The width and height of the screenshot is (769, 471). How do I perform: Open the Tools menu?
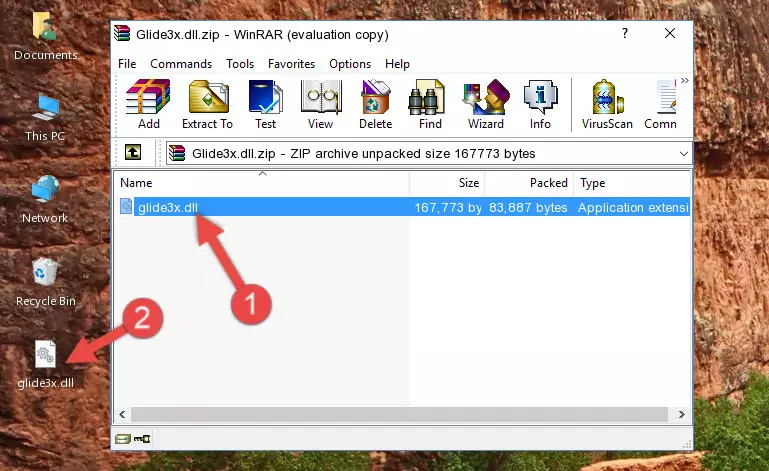pyautogui.click(x=240, y=64)
